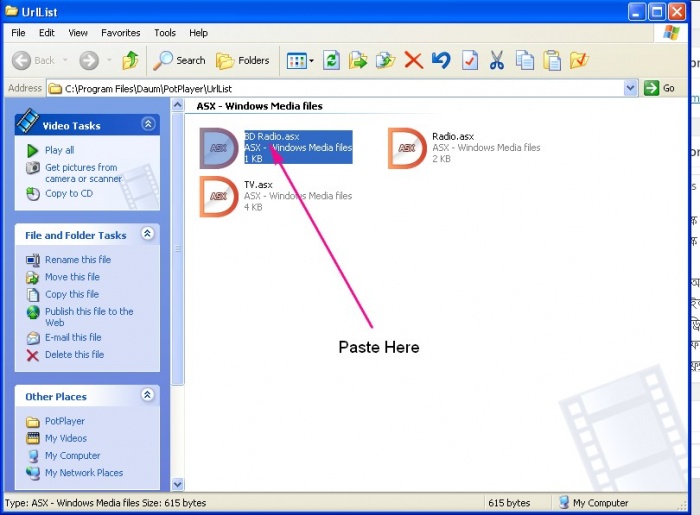Click Rename this file
Screen dimensions: 700x515
pos(78,260)
